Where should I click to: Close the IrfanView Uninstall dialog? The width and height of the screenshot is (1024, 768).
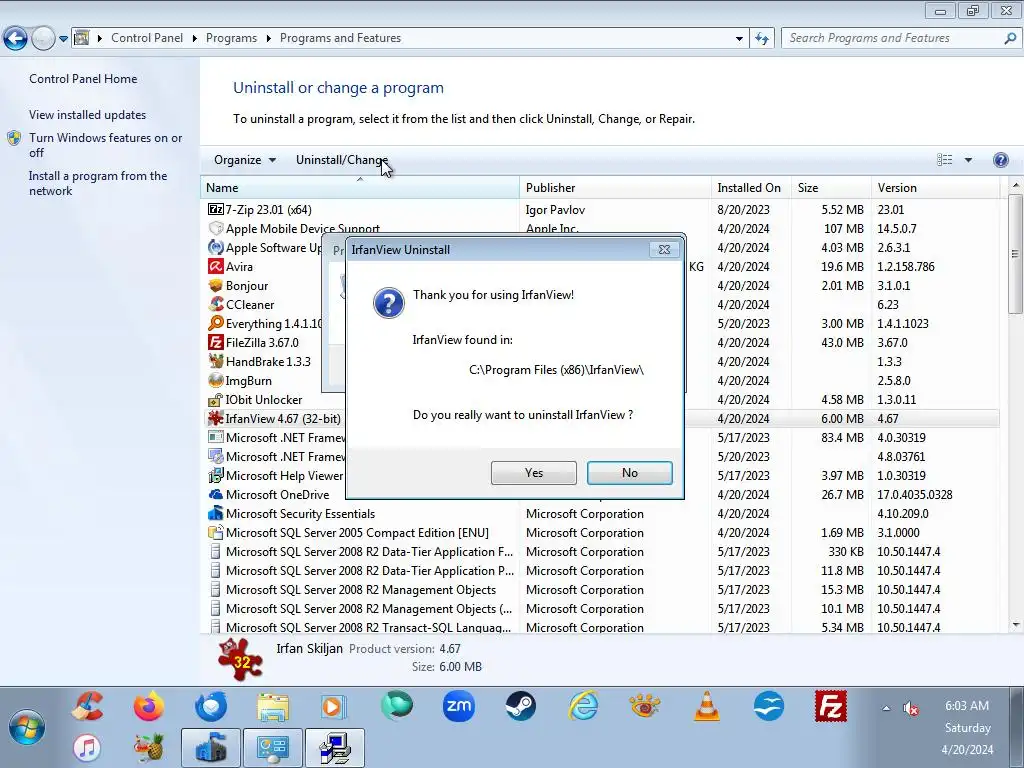[x=664, y=249]
